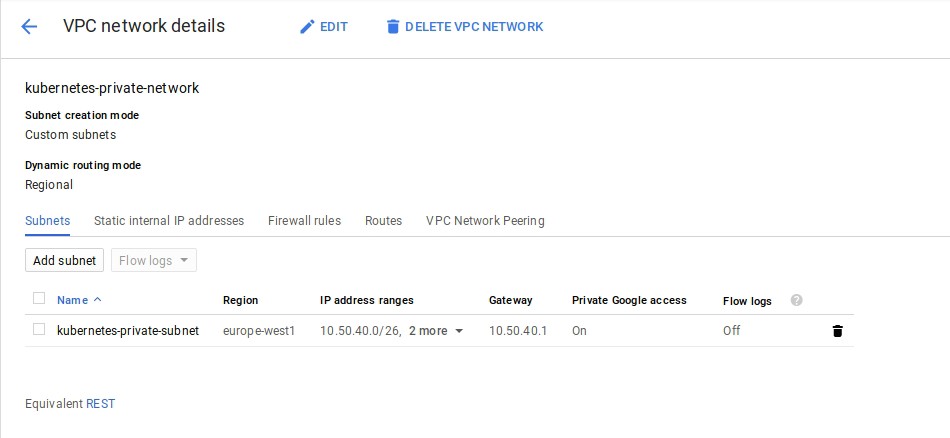Toggle the select-all subnets checkbox

(39, 298)
